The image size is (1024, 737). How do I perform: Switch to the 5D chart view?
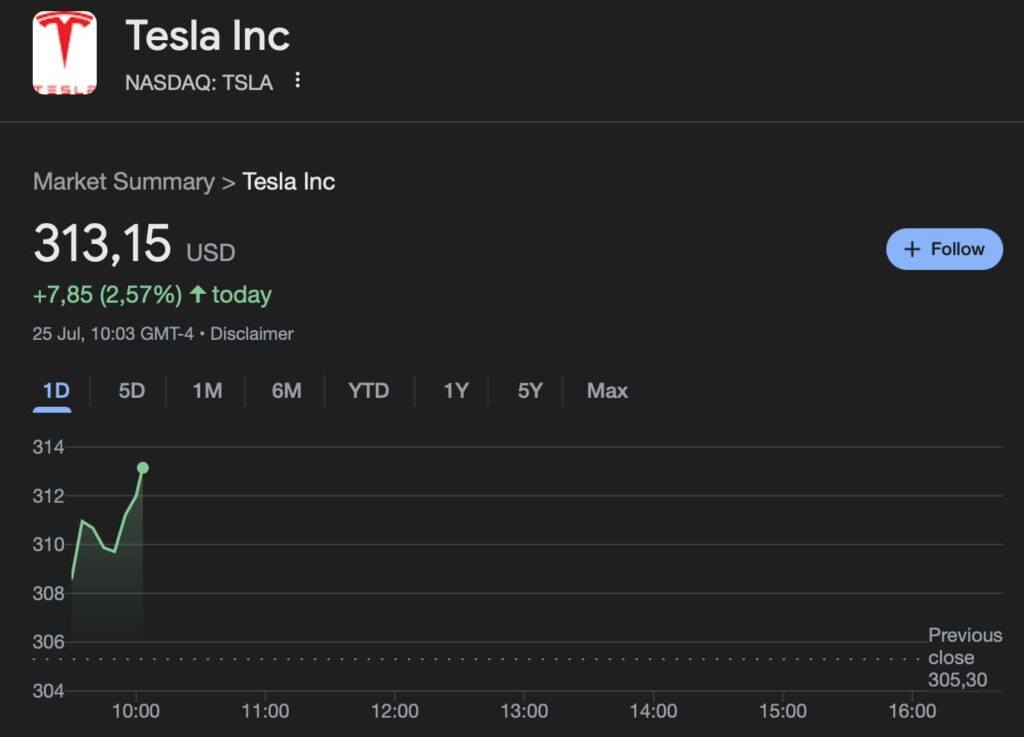click(129, 391)
